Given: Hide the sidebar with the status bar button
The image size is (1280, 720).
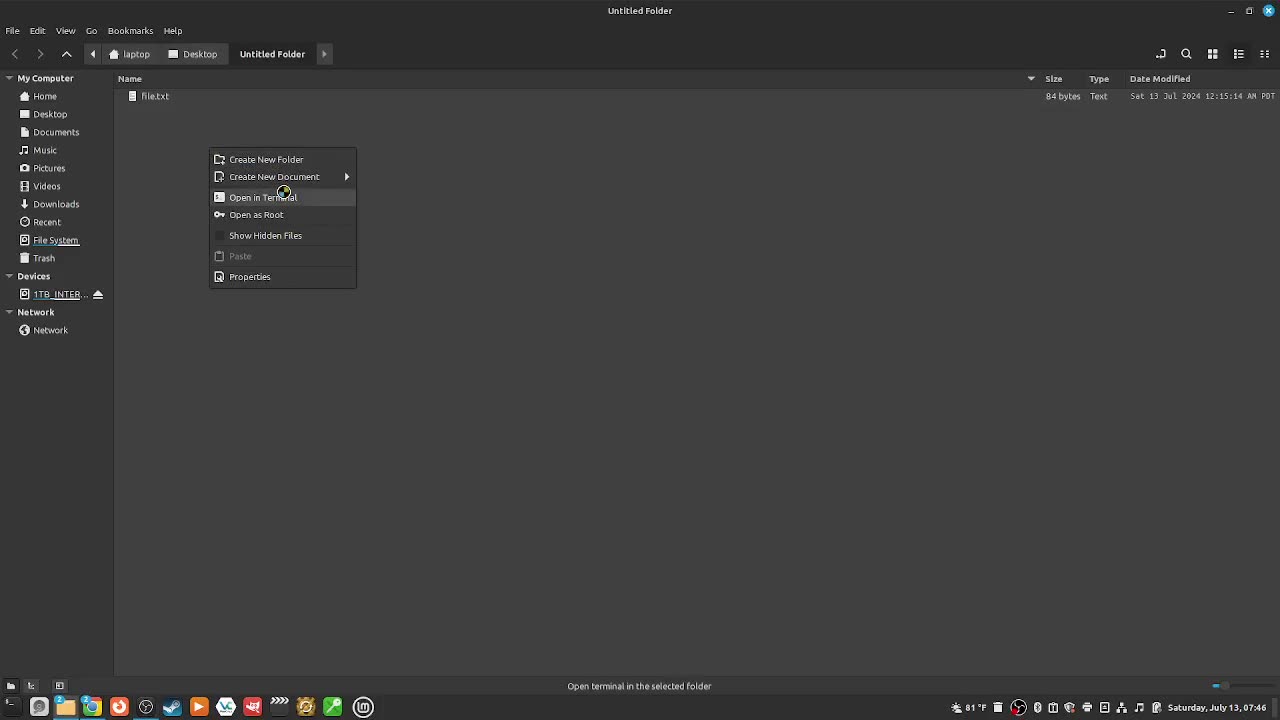Looking at the screenshot, I should coord(59,686).
